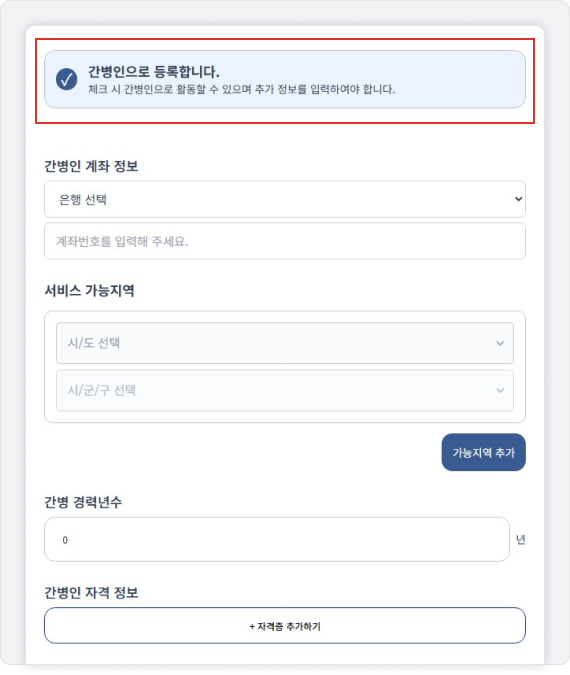The width and height of the screenshot is (570, 675).
Task: Click the 간병인으로 등록합니다 heading text
Action: 154,71
